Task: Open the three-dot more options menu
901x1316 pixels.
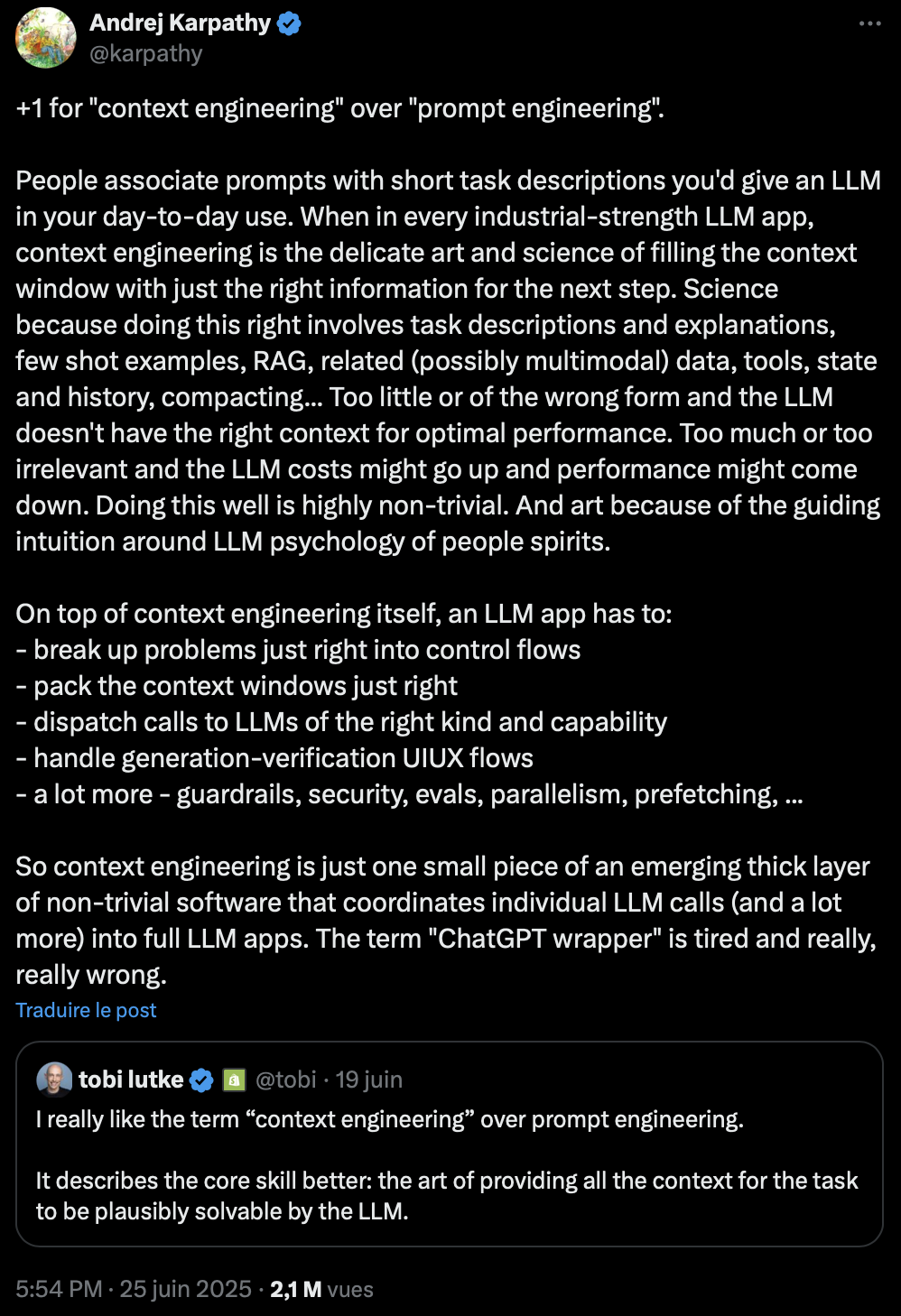Action: pos(869,23)
